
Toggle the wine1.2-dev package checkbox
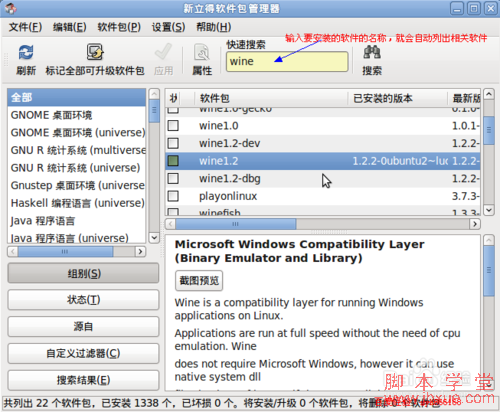173,143
